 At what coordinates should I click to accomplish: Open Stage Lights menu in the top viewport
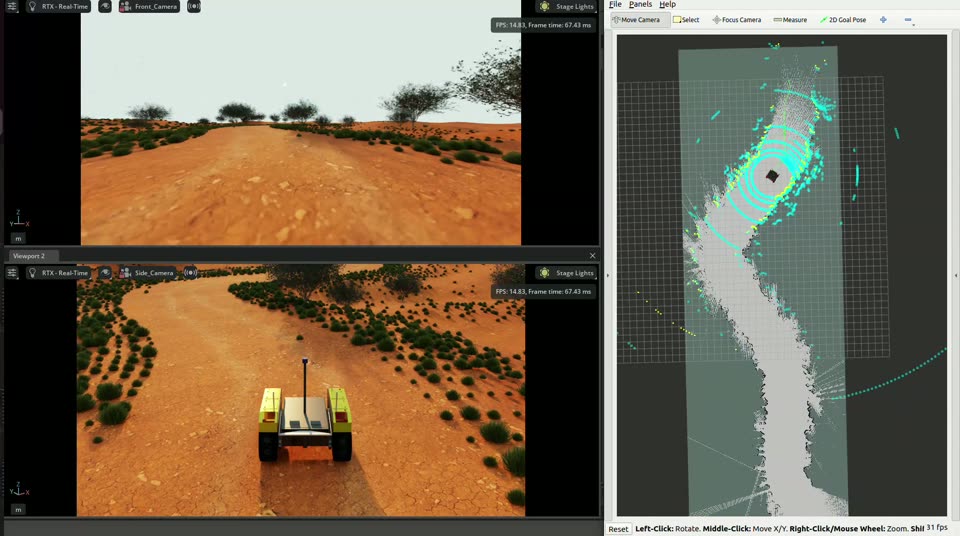566,6
